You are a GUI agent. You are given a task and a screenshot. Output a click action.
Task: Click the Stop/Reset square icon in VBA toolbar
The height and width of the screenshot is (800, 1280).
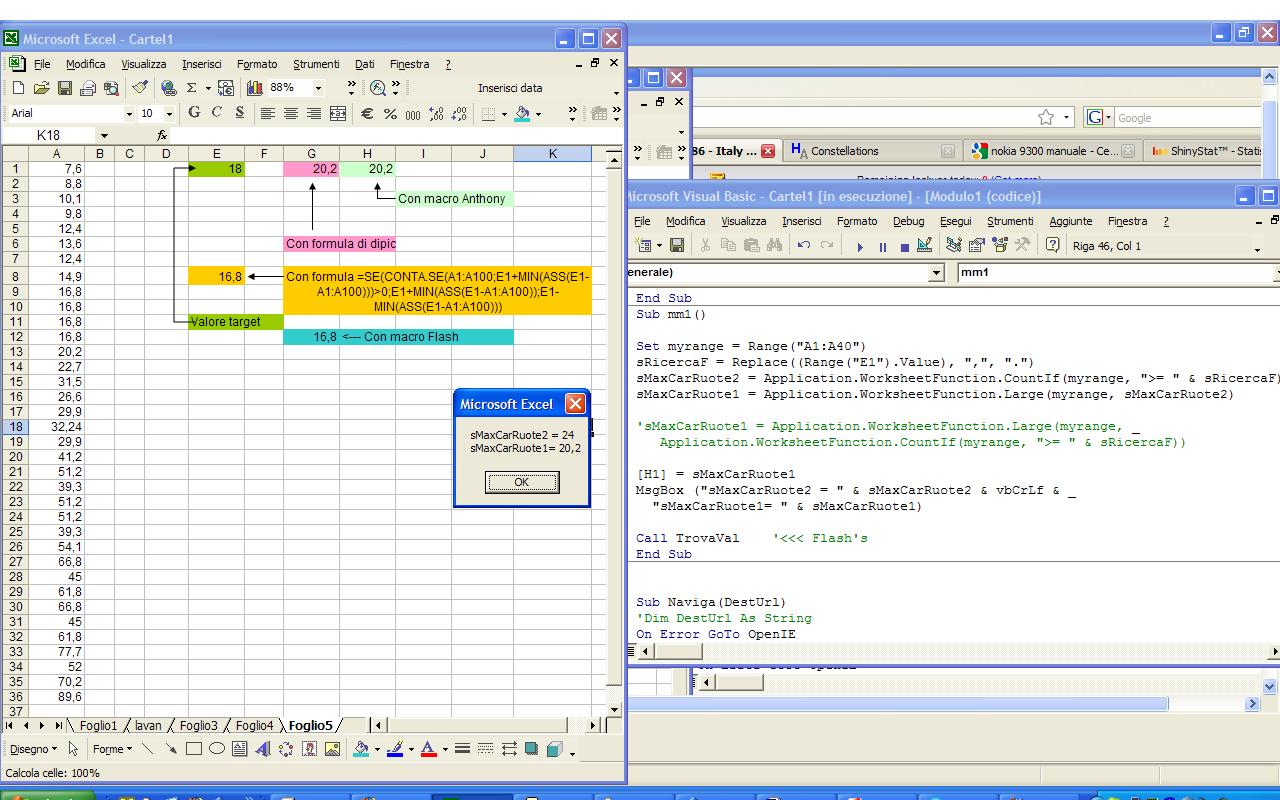(904, 247)
